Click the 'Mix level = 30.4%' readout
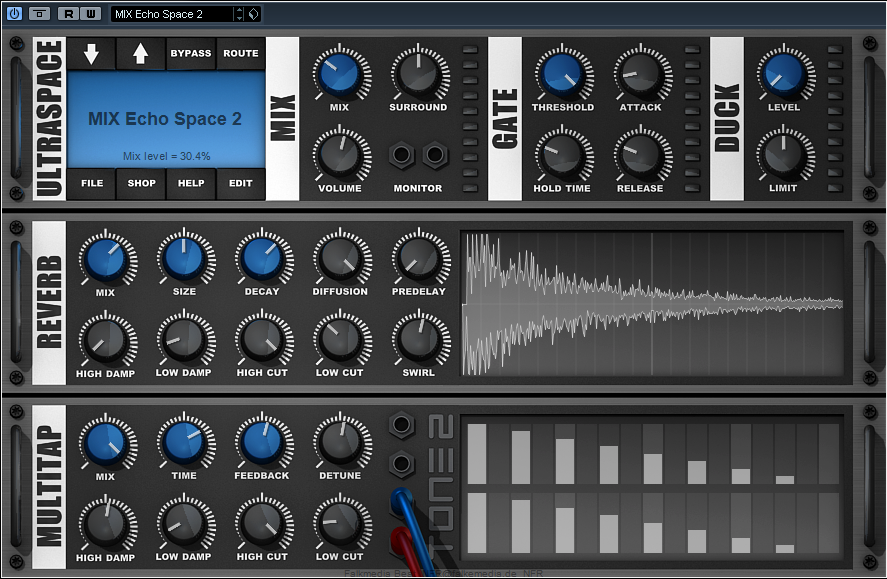 pyautogui.click(x=166, y=156)
